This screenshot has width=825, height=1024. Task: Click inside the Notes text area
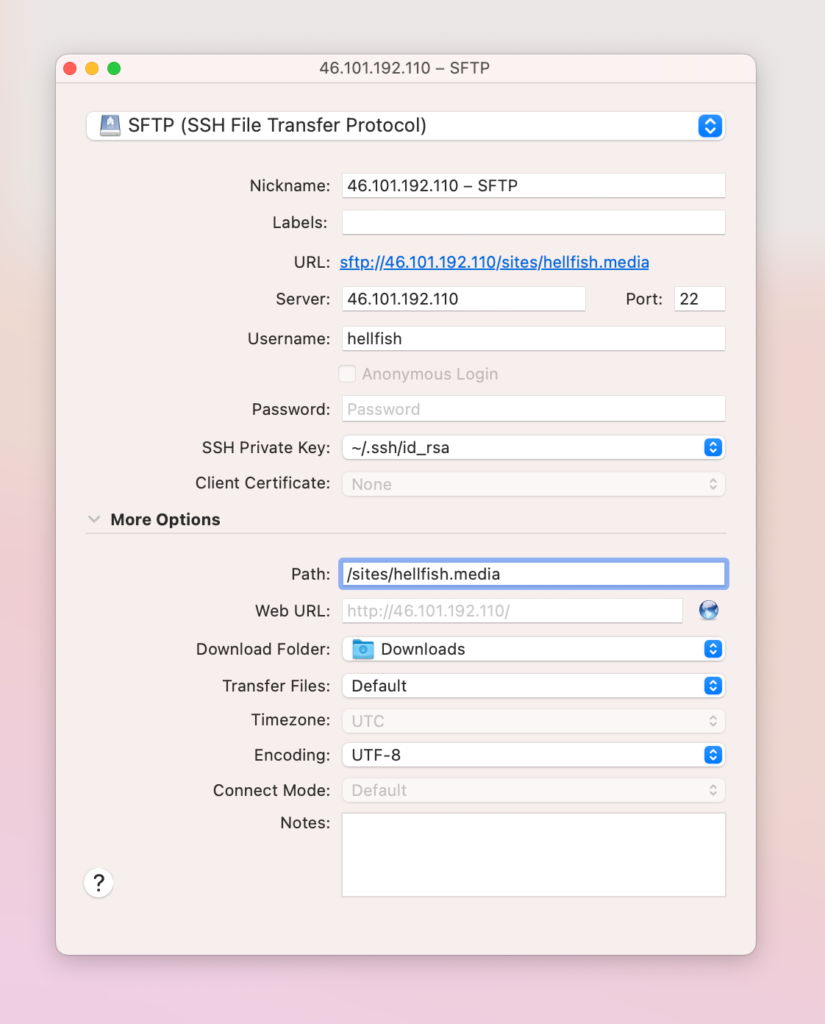point(533,855)
